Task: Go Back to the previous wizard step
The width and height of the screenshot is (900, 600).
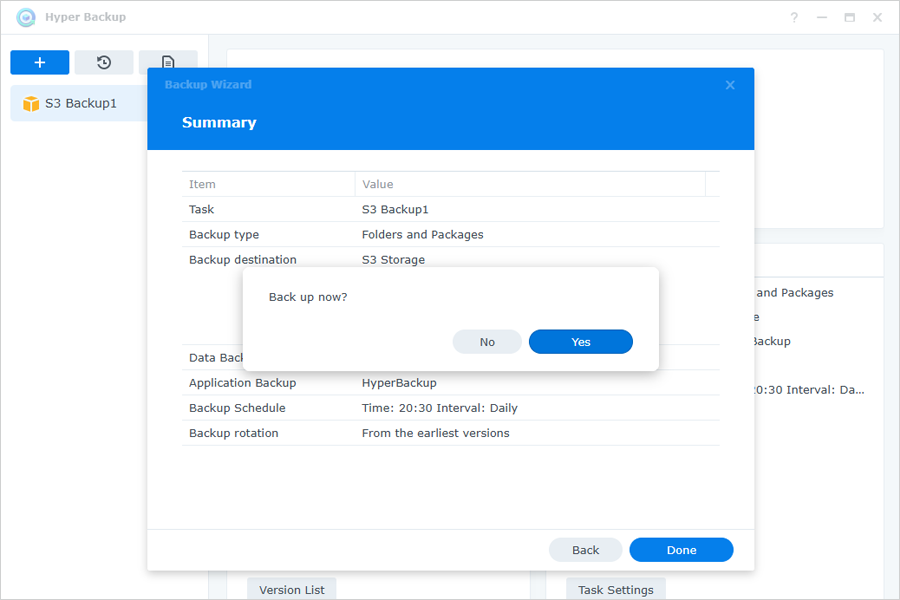Action: [x=585, y=550]
